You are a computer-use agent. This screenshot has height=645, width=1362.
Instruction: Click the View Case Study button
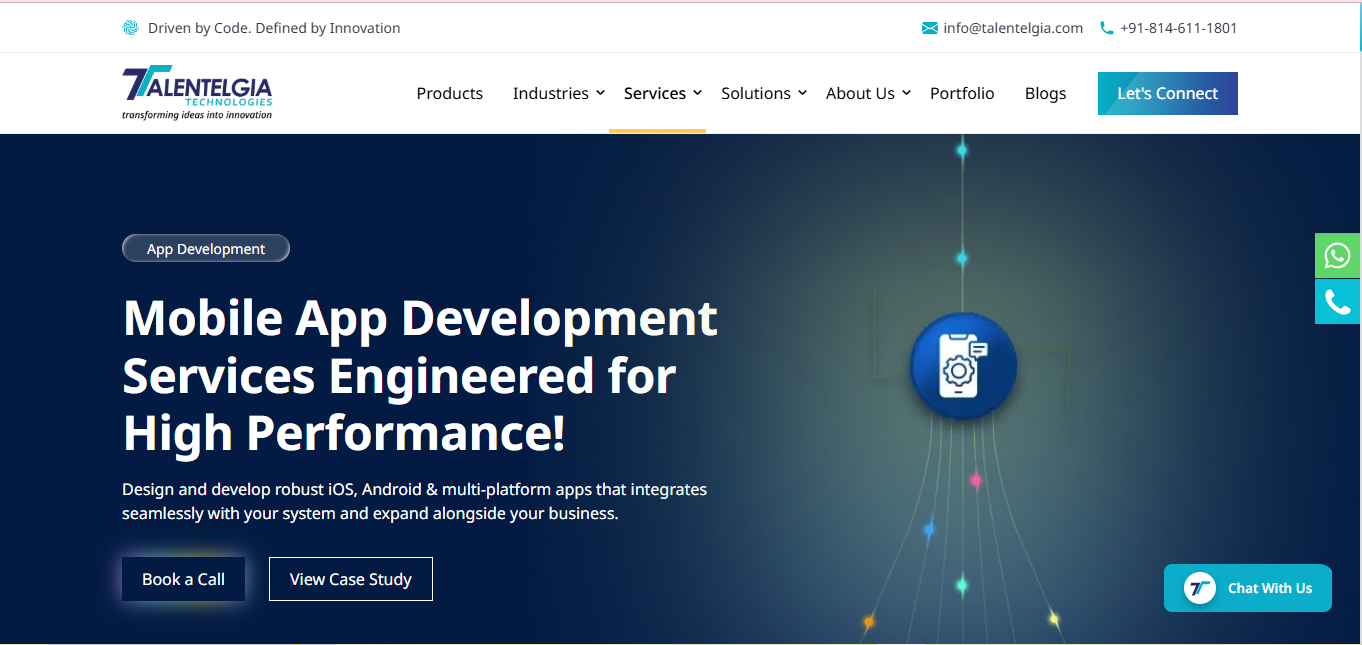click(x=351, y=579)
